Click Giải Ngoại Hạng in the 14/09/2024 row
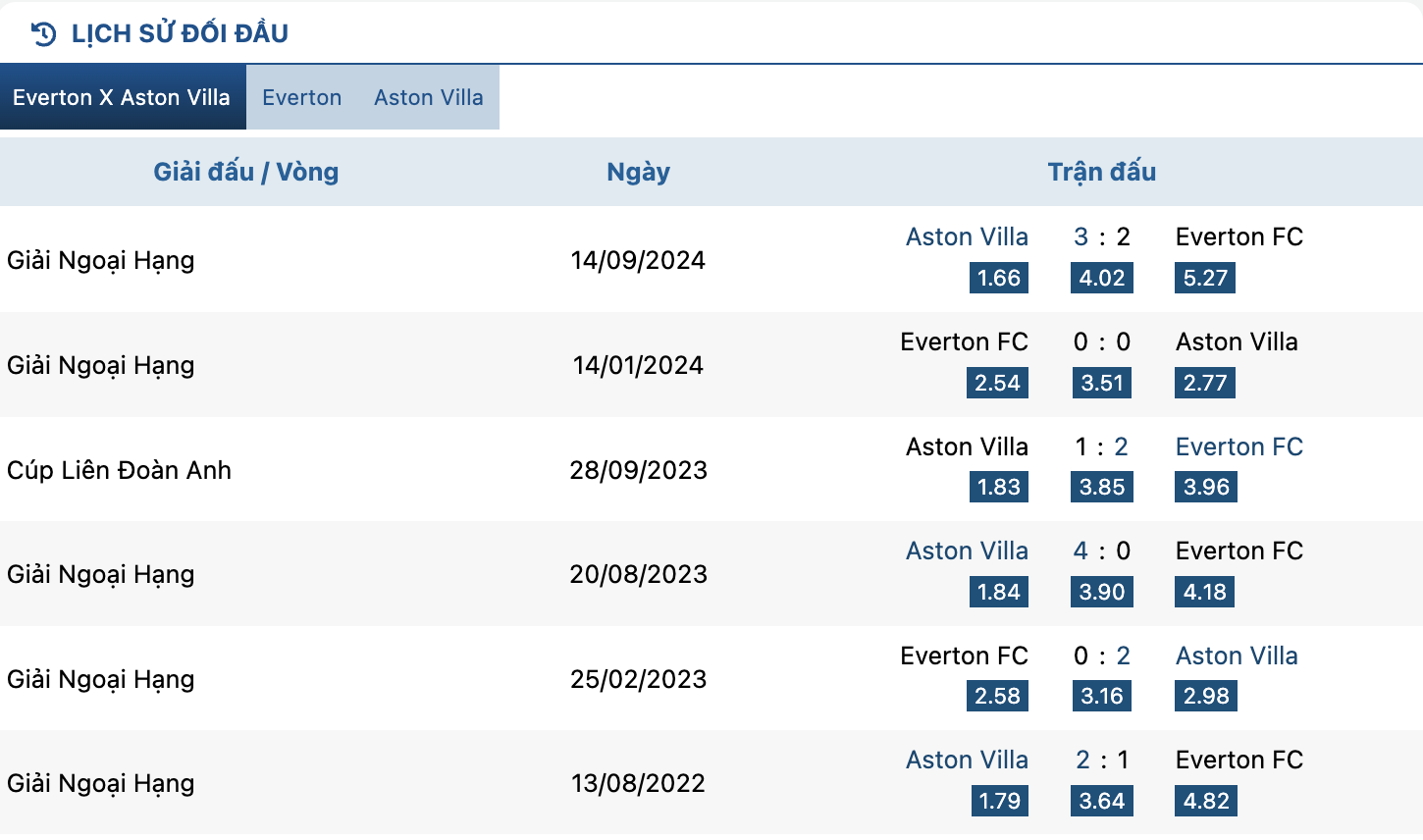Viewport: 1423px width, 840px height. pos(101,260)
